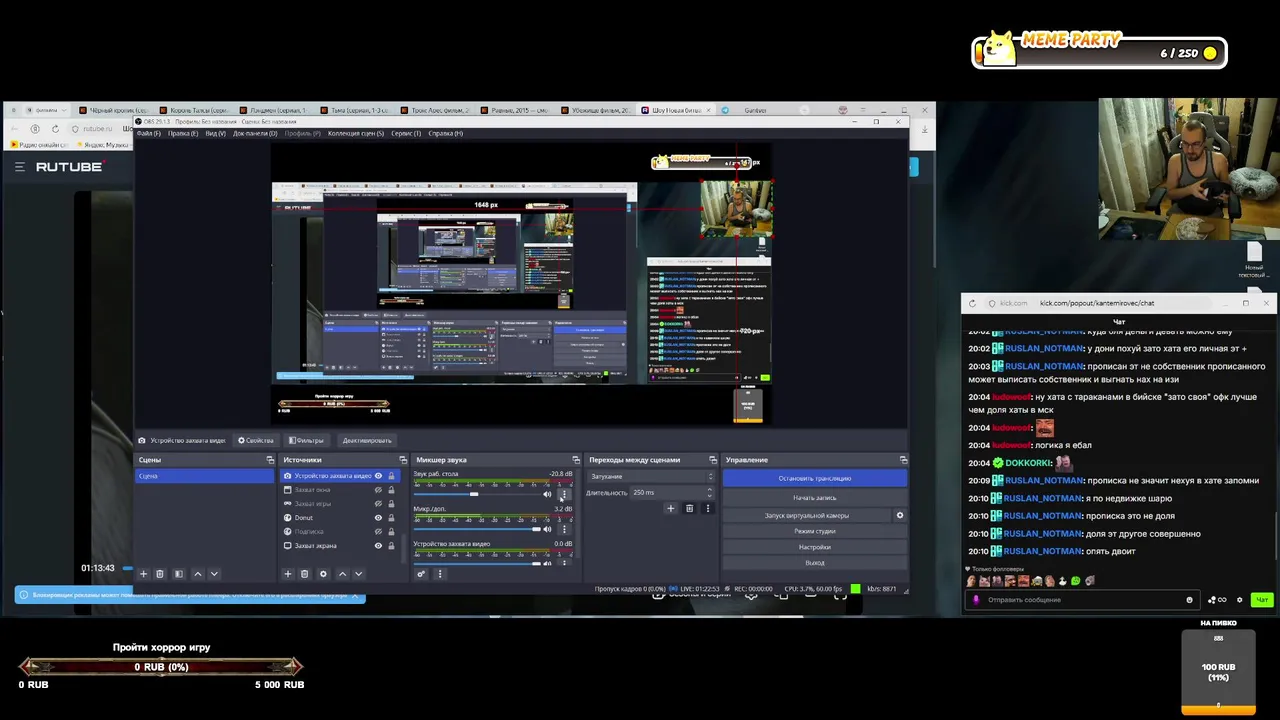Open advanced audio properties gears icon in mixer
This screenshot has width=1280, height=720.
(421, 574)
